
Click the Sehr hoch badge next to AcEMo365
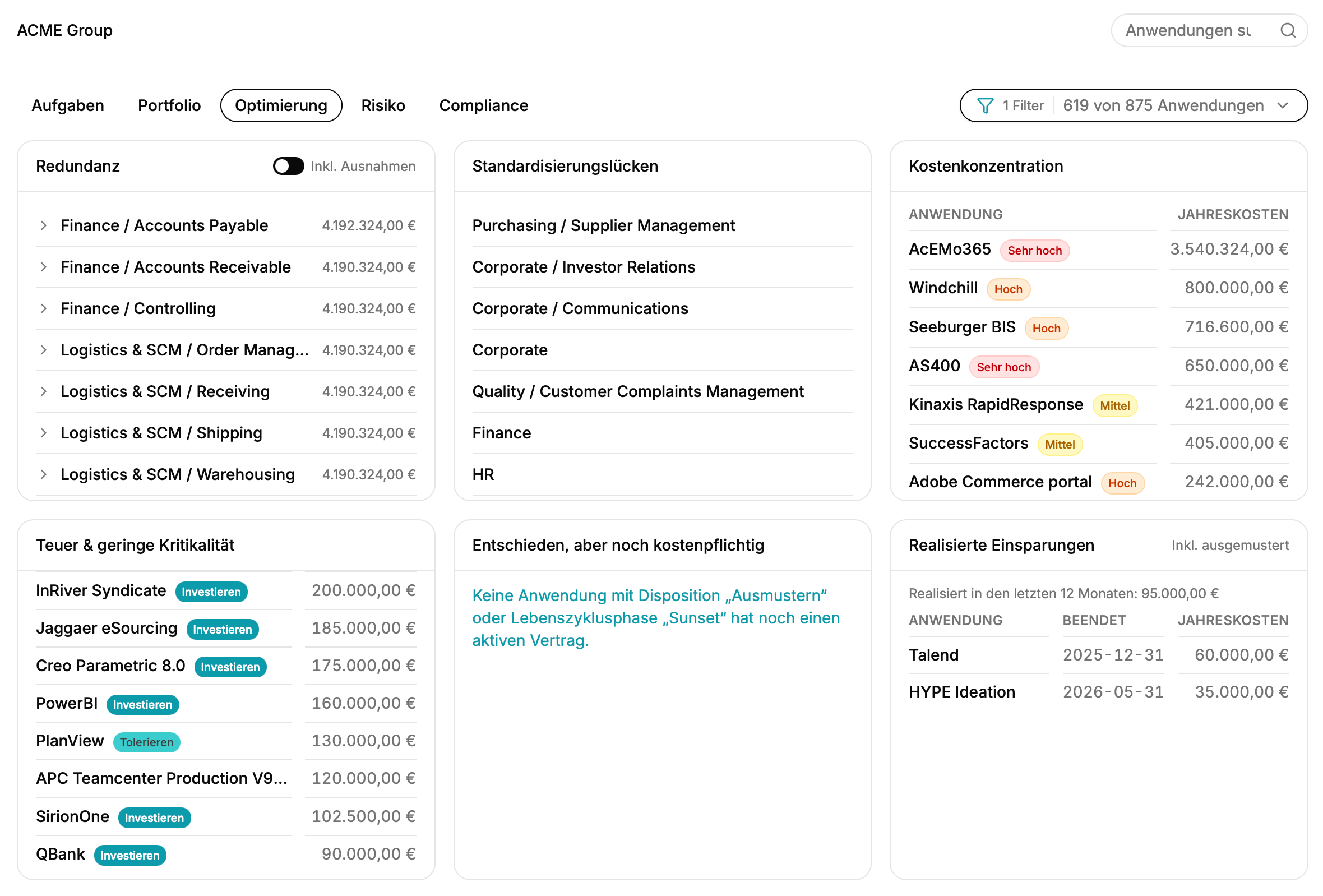click(x=1034, y=251)
